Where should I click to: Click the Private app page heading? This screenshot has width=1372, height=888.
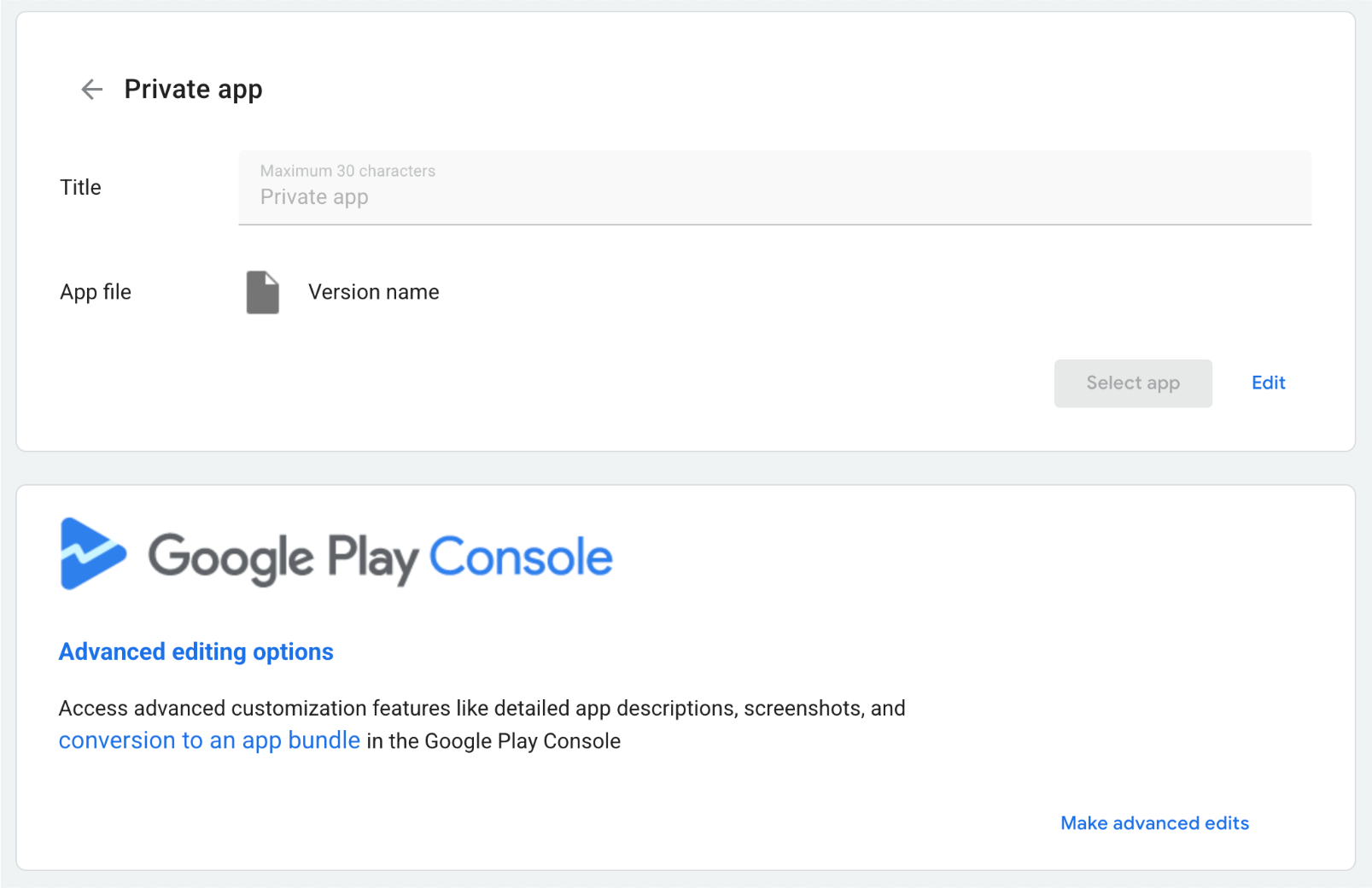coord(193,90)
